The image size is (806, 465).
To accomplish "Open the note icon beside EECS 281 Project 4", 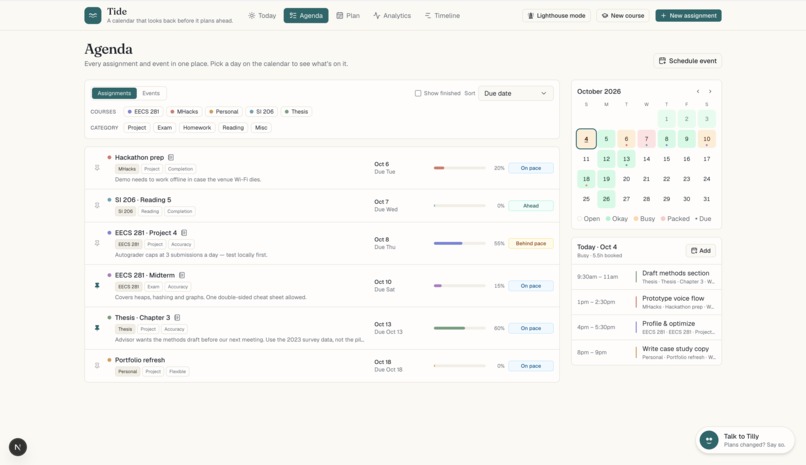I will [184, 233].
